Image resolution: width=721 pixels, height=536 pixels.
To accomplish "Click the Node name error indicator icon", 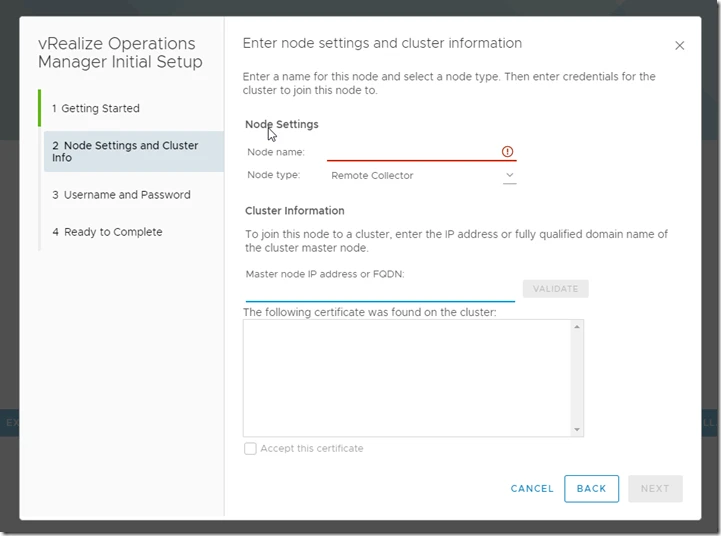I will tap(507, 151).
